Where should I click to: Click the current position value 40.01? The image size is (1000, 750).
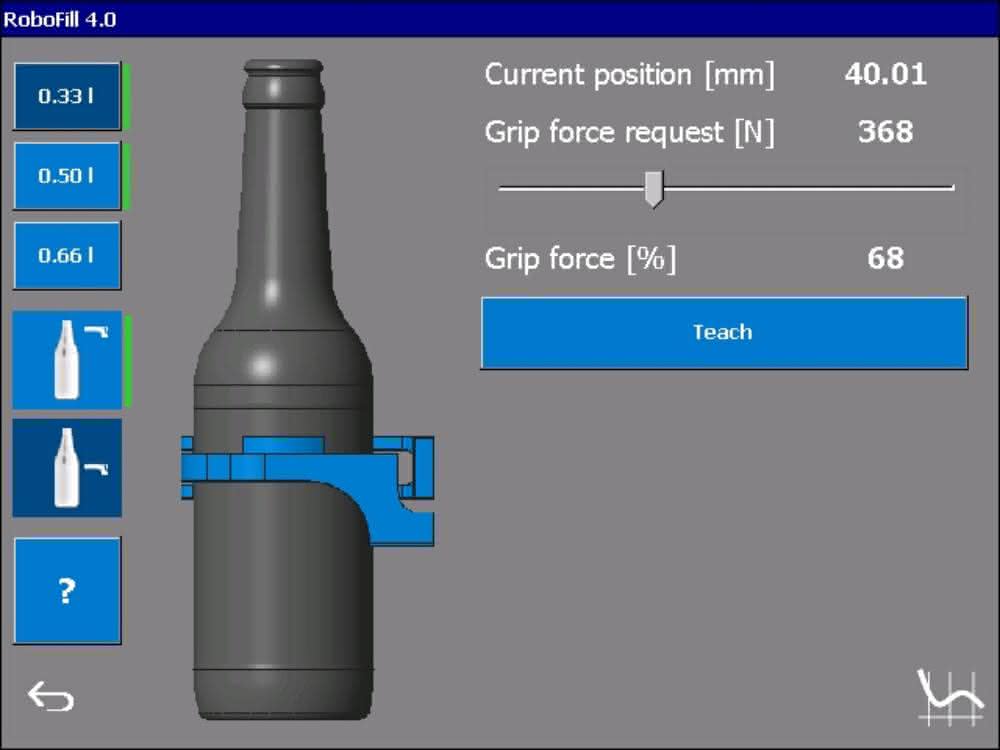click(x=885, y=74)
